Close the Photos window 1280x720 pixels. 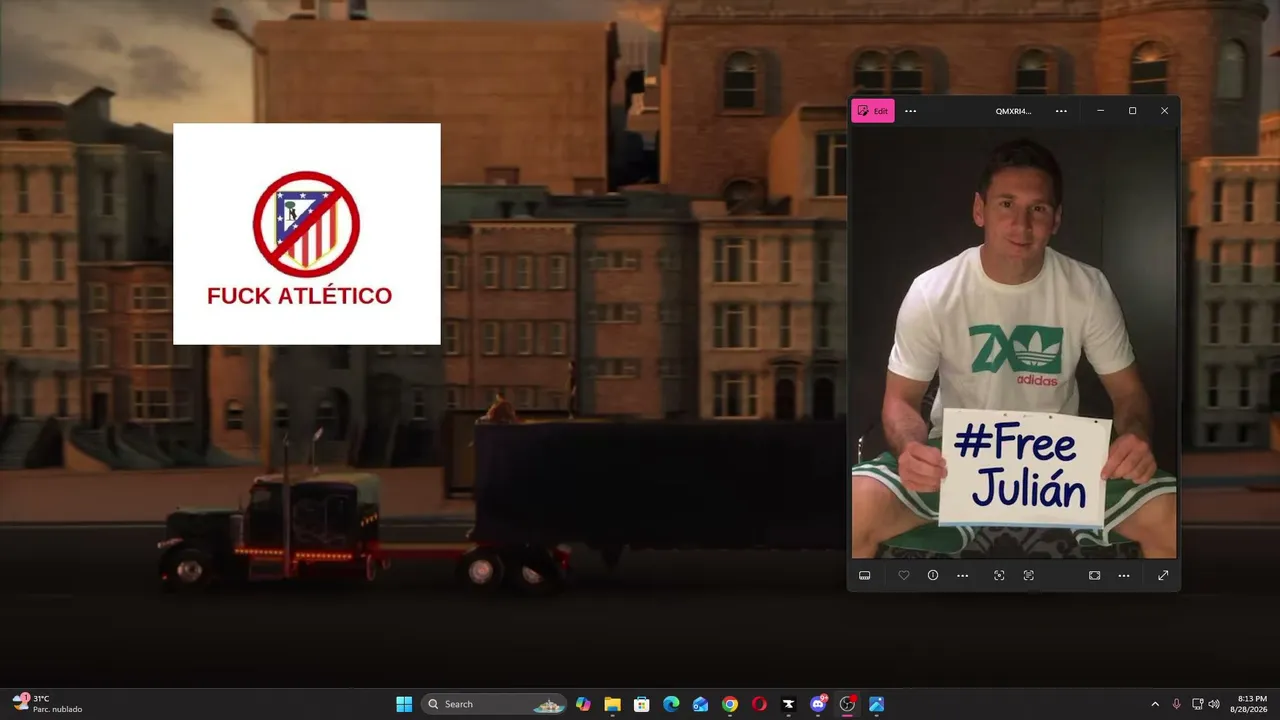pyautogui.click(x=1164, y=111)
